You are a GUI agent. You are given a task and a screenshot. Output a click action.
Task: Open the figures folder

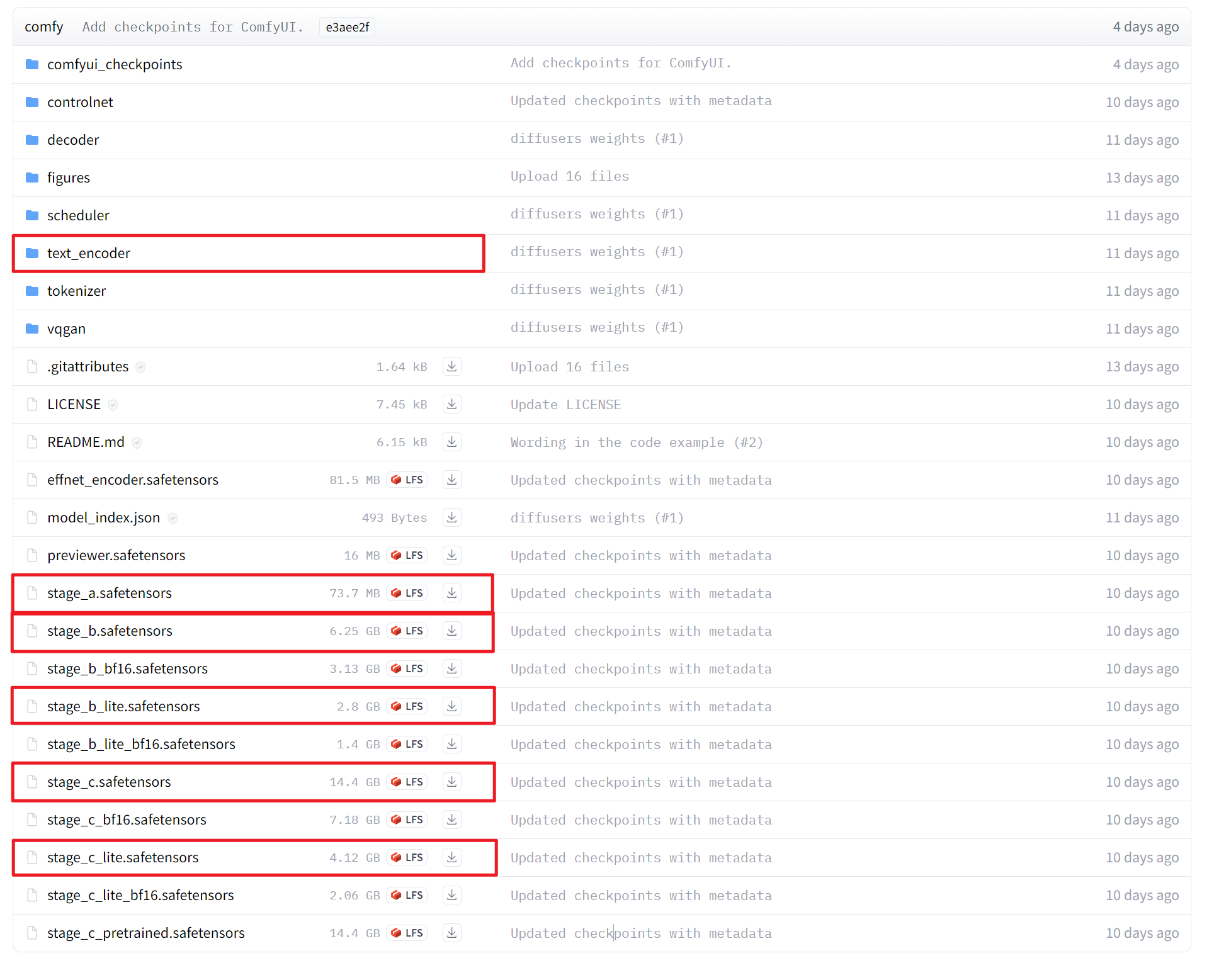69,177
